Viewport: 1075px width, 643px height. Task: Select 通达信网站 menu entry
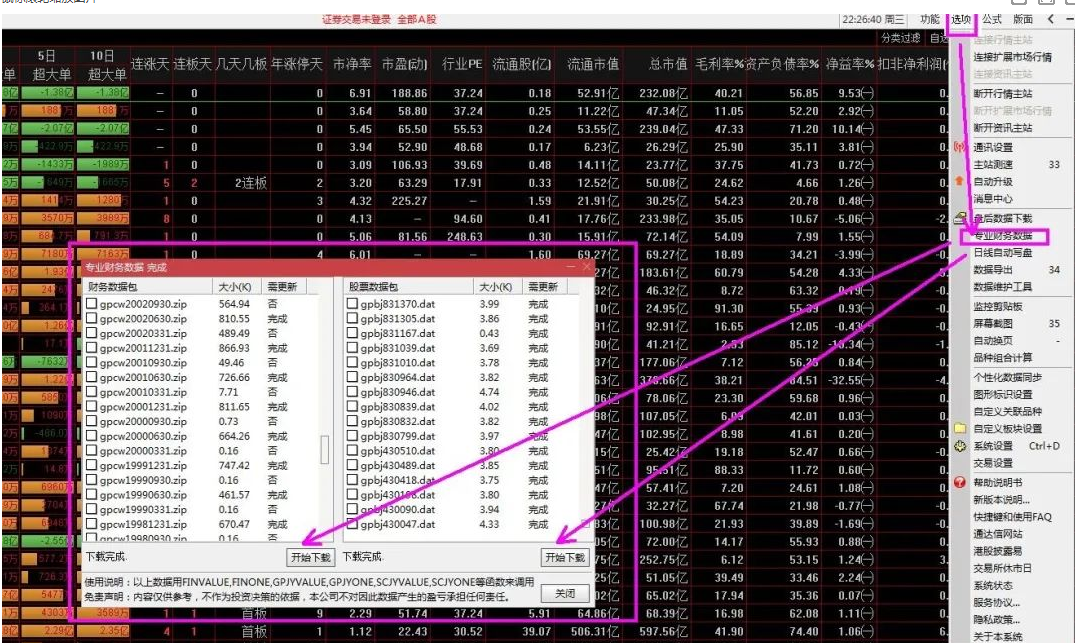(998, 534)
